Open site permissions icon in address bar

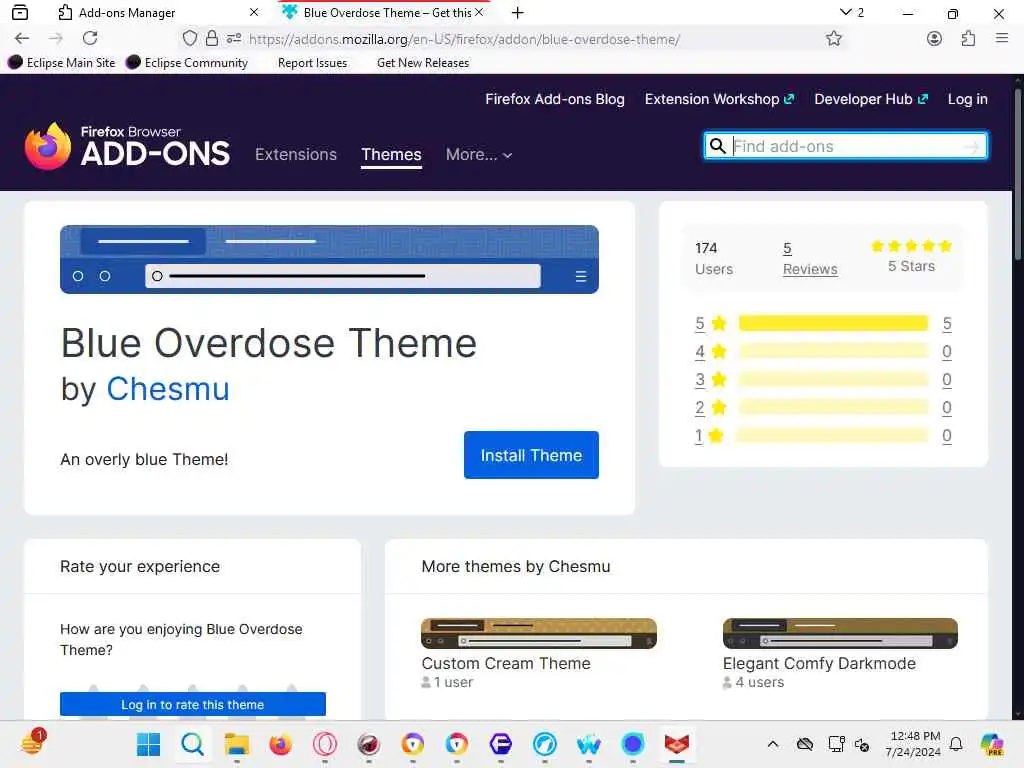click(x=234, y=39)
